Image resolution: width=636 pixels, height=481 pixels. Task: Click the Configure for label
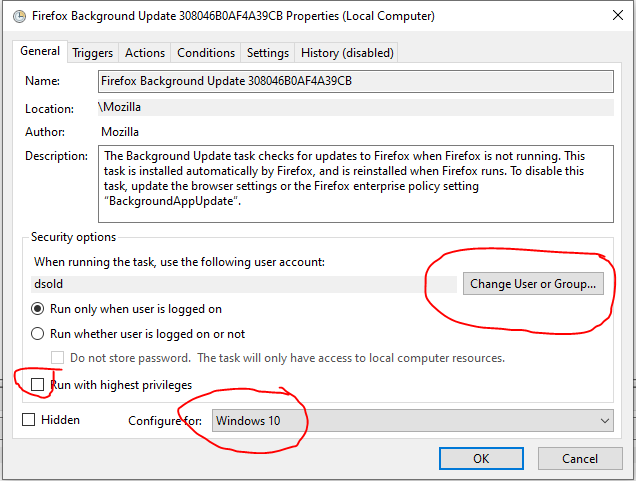(165, 421)
